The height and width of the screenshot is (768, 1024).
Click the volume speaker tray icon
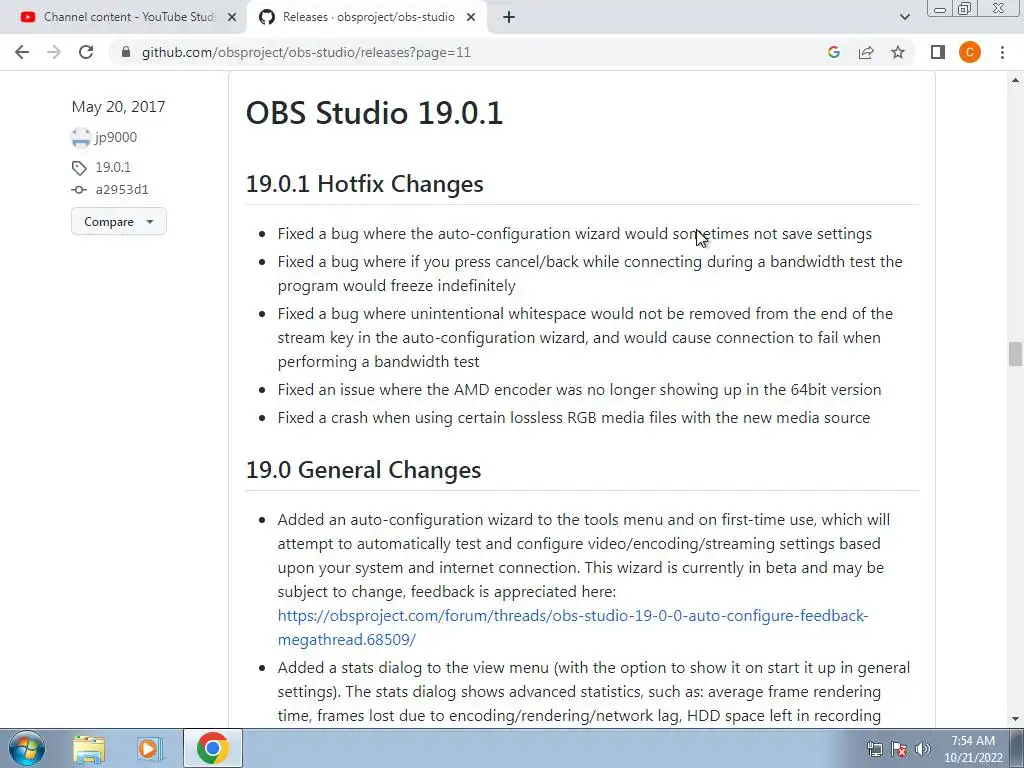point(922,749)
